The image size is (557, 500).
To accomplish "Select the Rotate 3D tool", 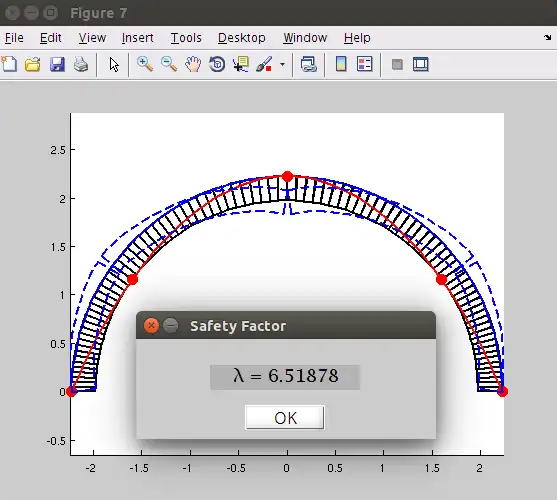I will [x=217, y=64].
